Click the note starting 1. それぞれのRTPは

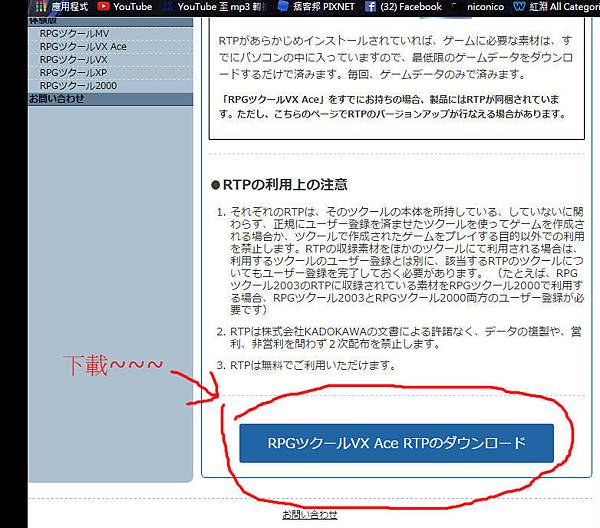click(x=401, y=261)
